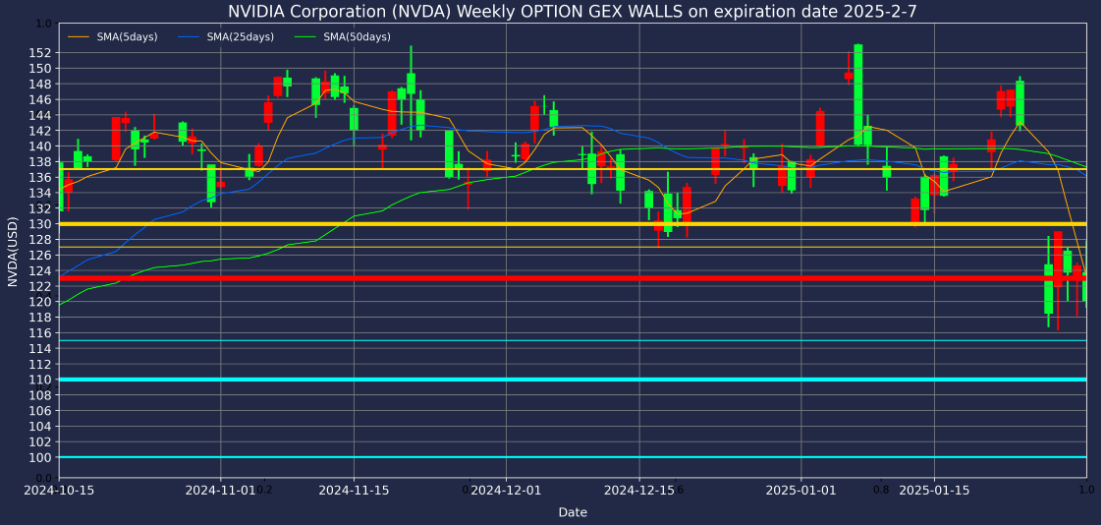
Task: Click the 150 price tick label
Action: point(41,68)
